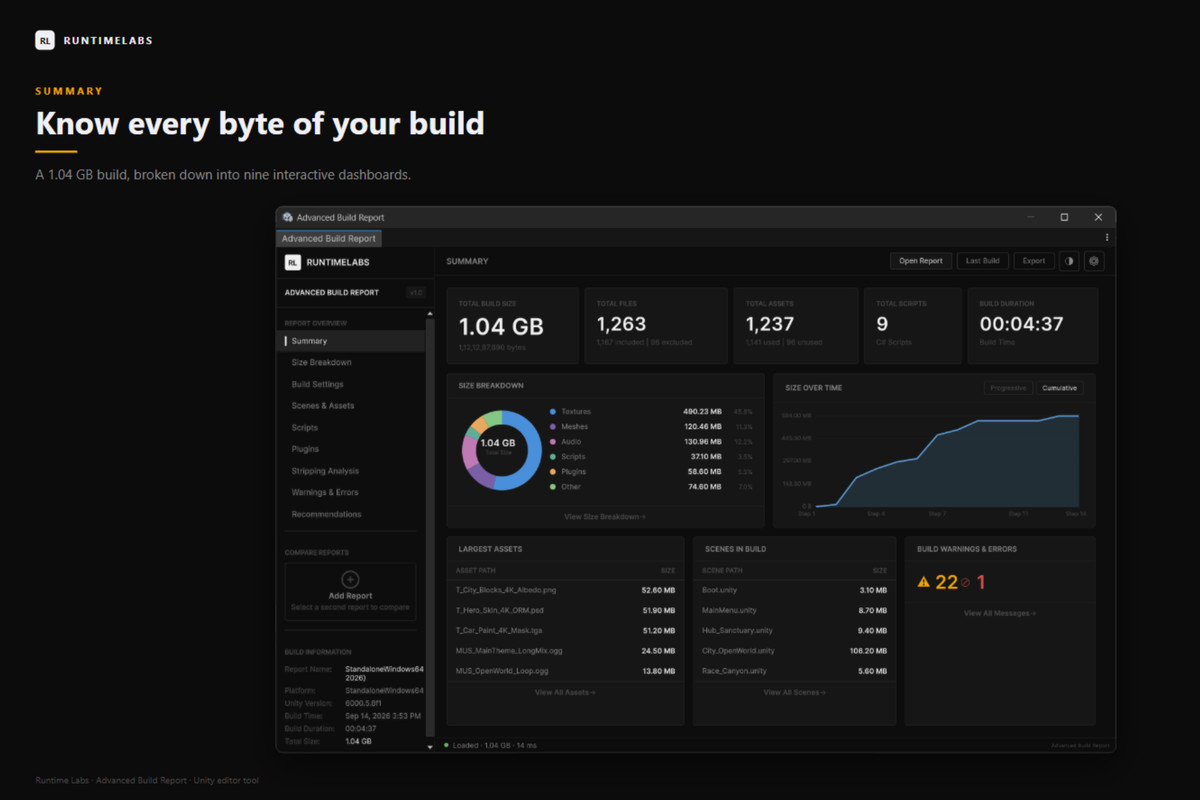Viewport: 1200px width, 800px height.
Task: Select the T_Hero_Skin_4K_ORM.psd asset row
Action: [x=565, y=610]
